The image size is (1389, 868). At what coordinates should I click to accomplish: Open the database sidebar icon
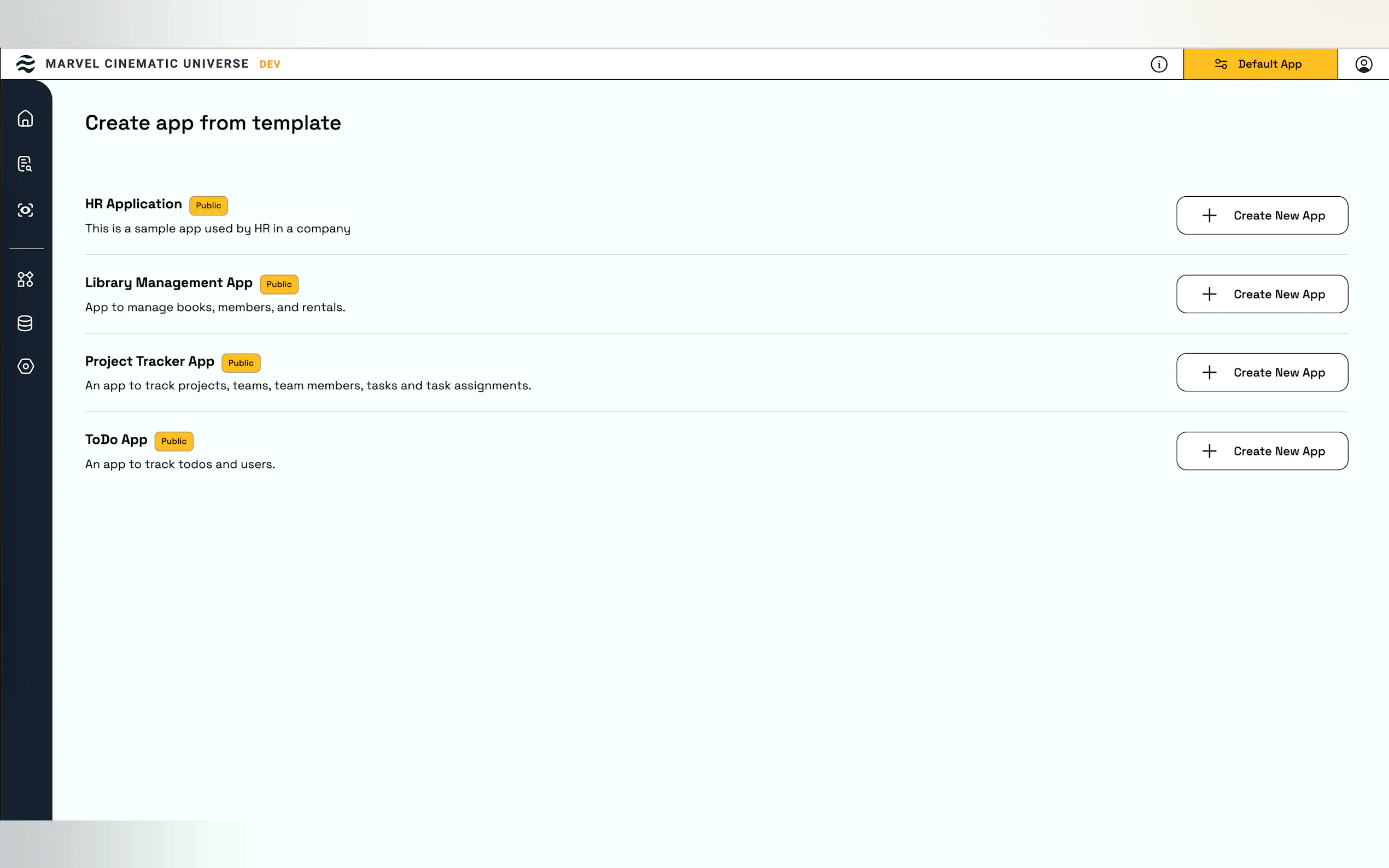coord(25,323)
